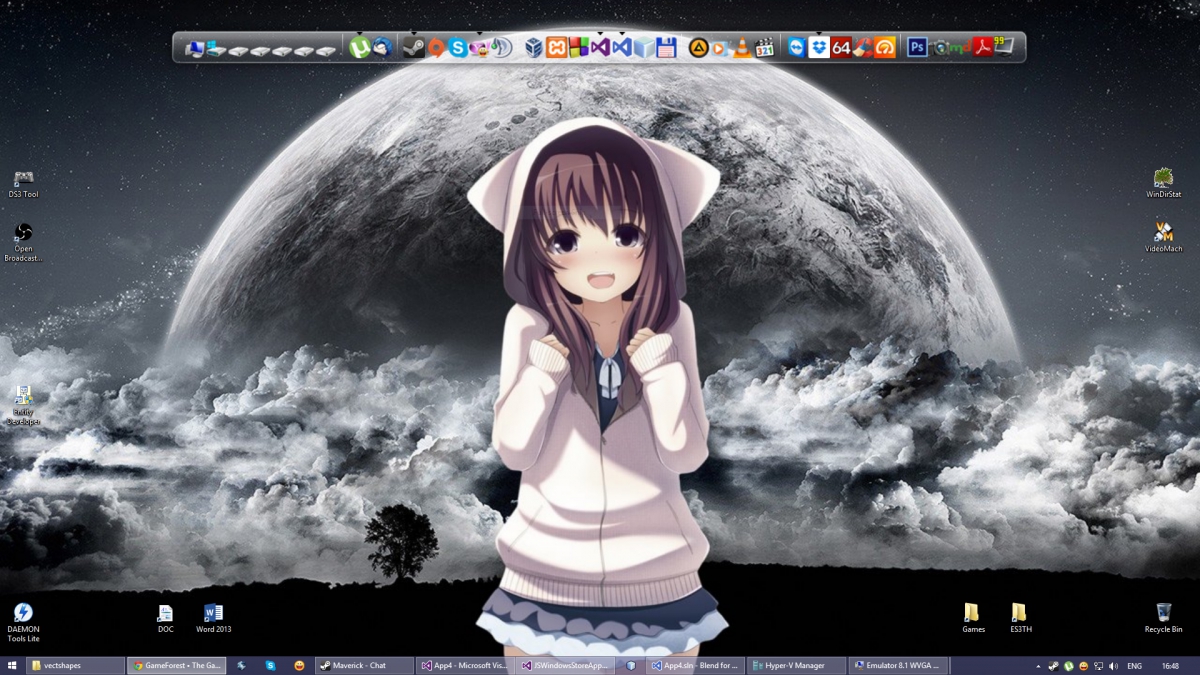Open VLC media player from the dock
Image resolution: width=1200 pixels, height=675 pixels.
[742, 47]
